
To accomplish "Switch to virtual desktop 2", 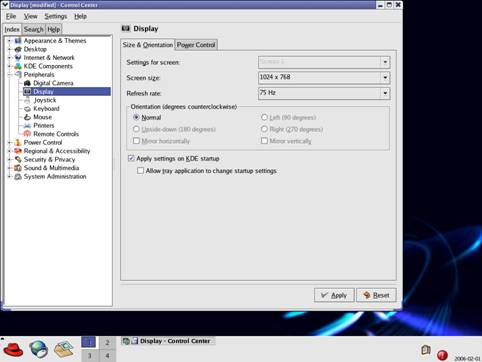I will (x=107, y=342).
